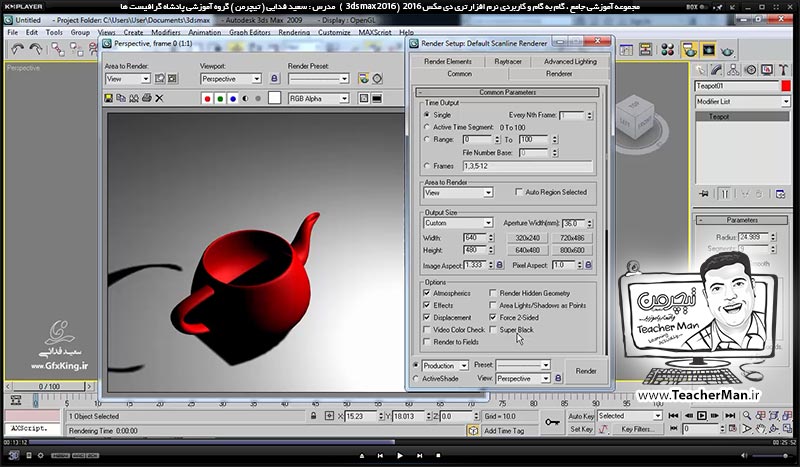Click the Rendered Frame Window icon in main toolbar
800x467 pixels.
click(x=708, y=50)
